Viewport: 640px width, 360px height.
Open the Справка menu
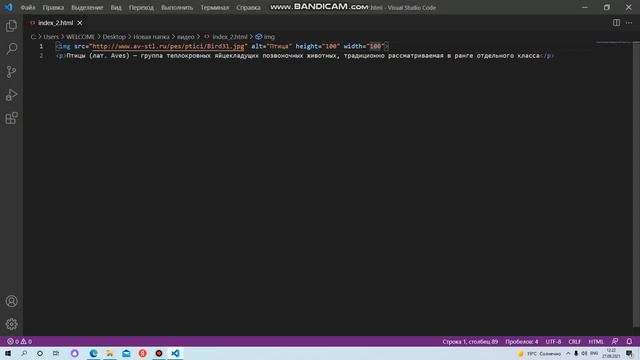pyautogui.click(x=248, y=8)
